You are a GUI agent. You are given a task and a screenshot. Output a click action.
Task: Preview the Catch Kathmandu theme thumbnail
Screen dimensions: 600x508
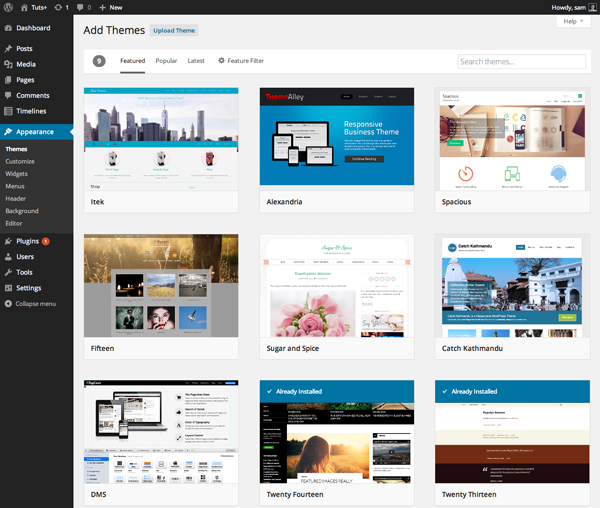tap(512, 285)
